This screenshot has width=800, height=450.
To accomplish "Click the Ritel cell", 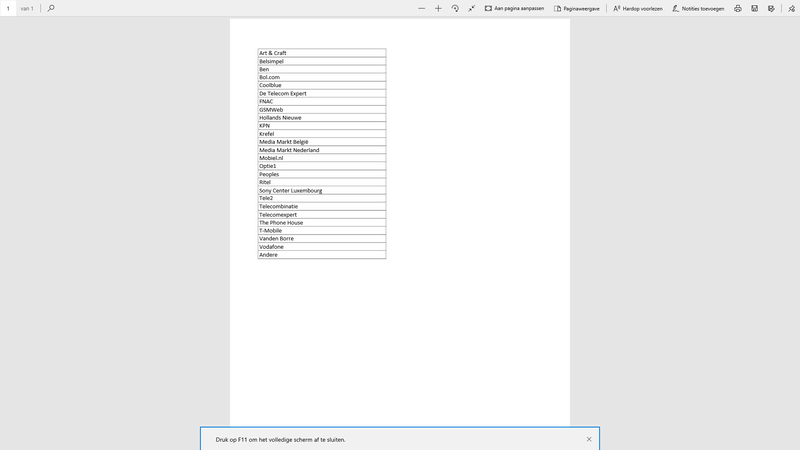I will (321, 182).
